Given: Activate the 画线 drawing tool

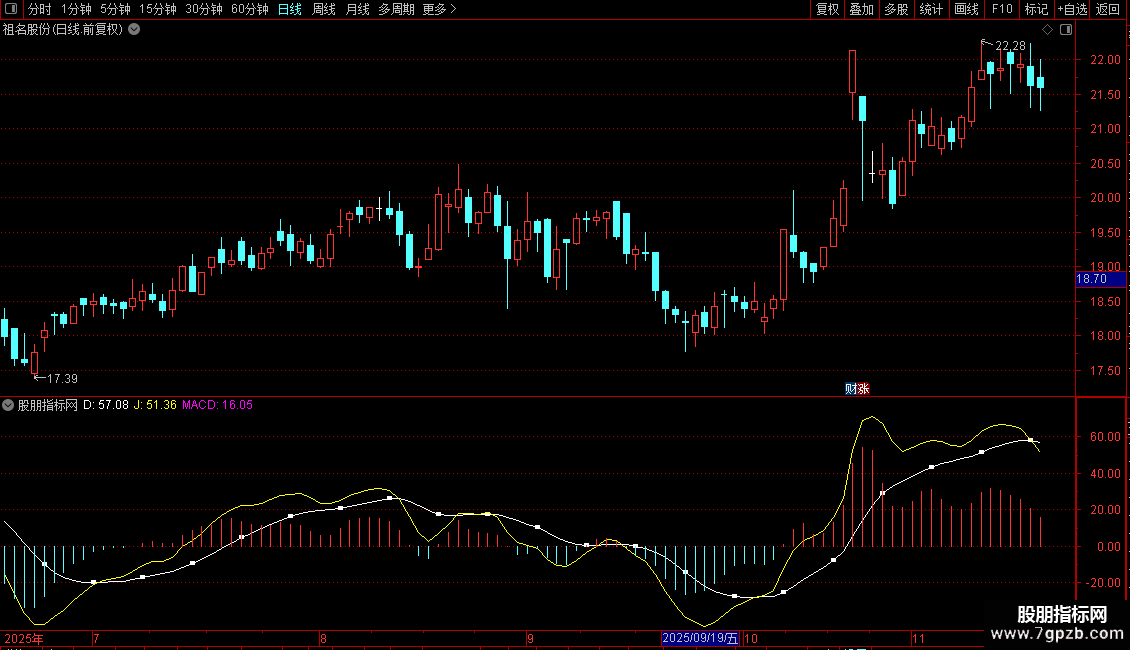Looking at the screenshot, I should 966,9.
